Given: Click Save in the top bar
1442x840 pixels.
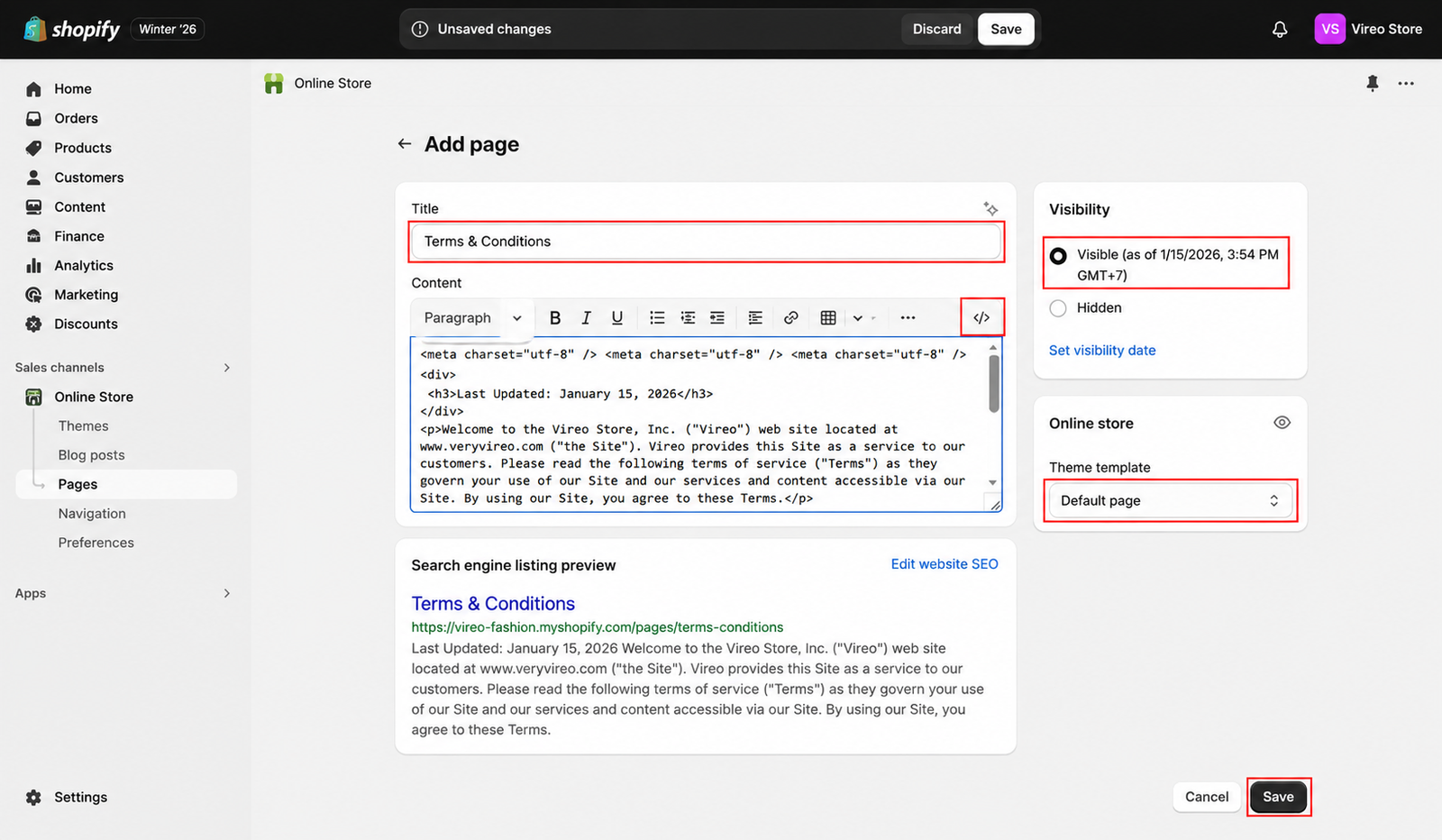Looking at the screenshot, I should point(1006,29).
